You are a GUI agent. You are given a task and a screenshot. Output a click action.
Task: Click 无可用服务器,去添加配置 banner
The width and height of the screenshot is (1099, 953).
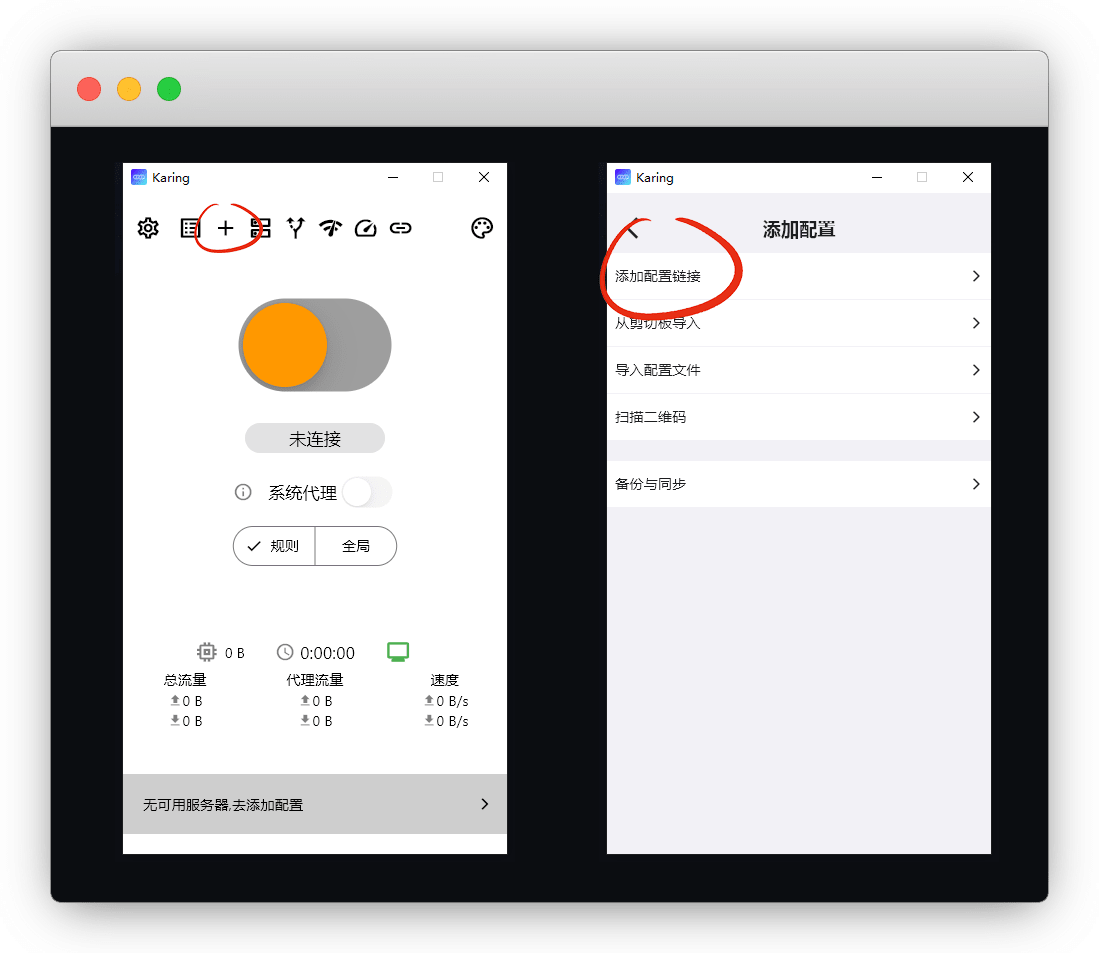314,804
